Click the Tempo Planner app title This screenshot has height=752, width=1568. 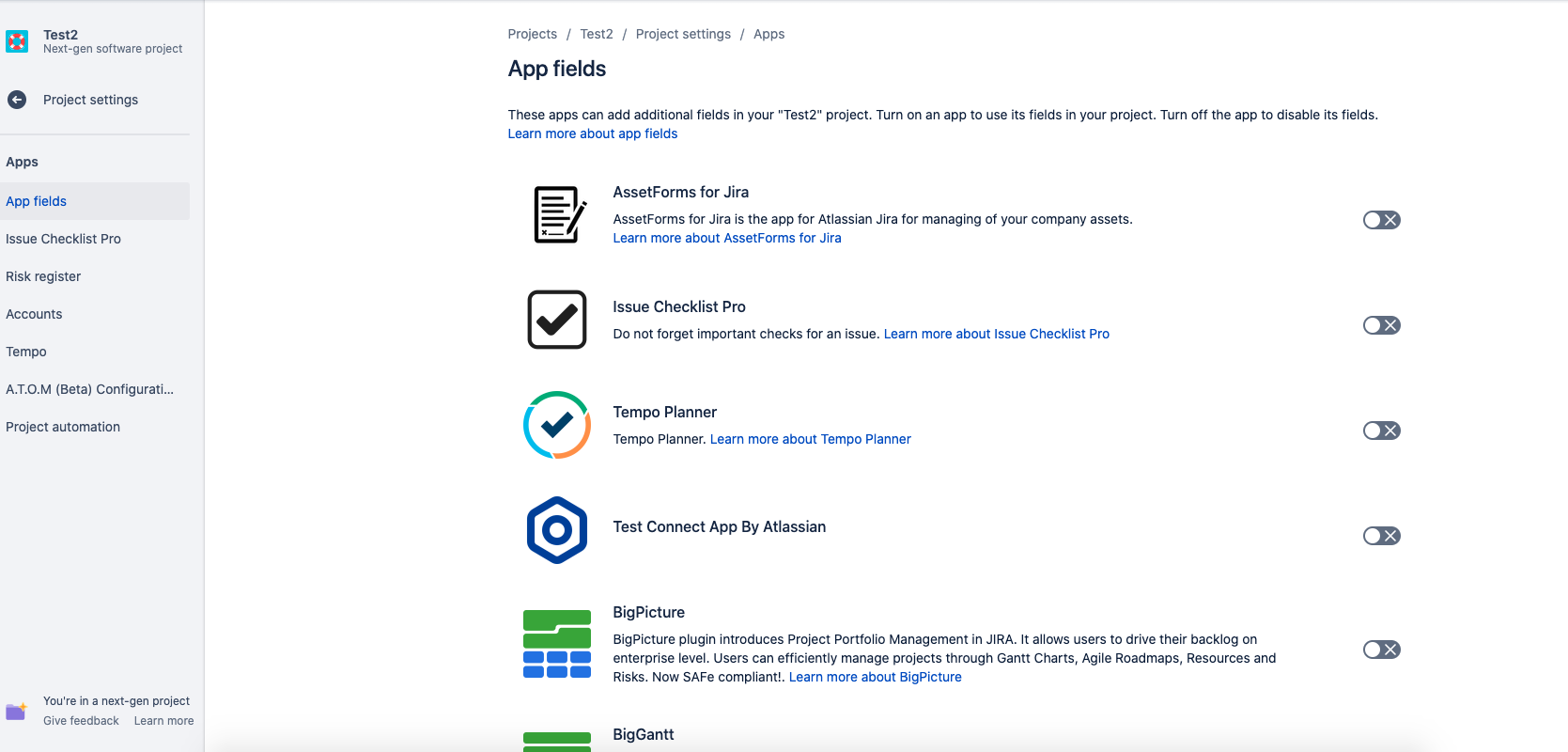point(665,412)
